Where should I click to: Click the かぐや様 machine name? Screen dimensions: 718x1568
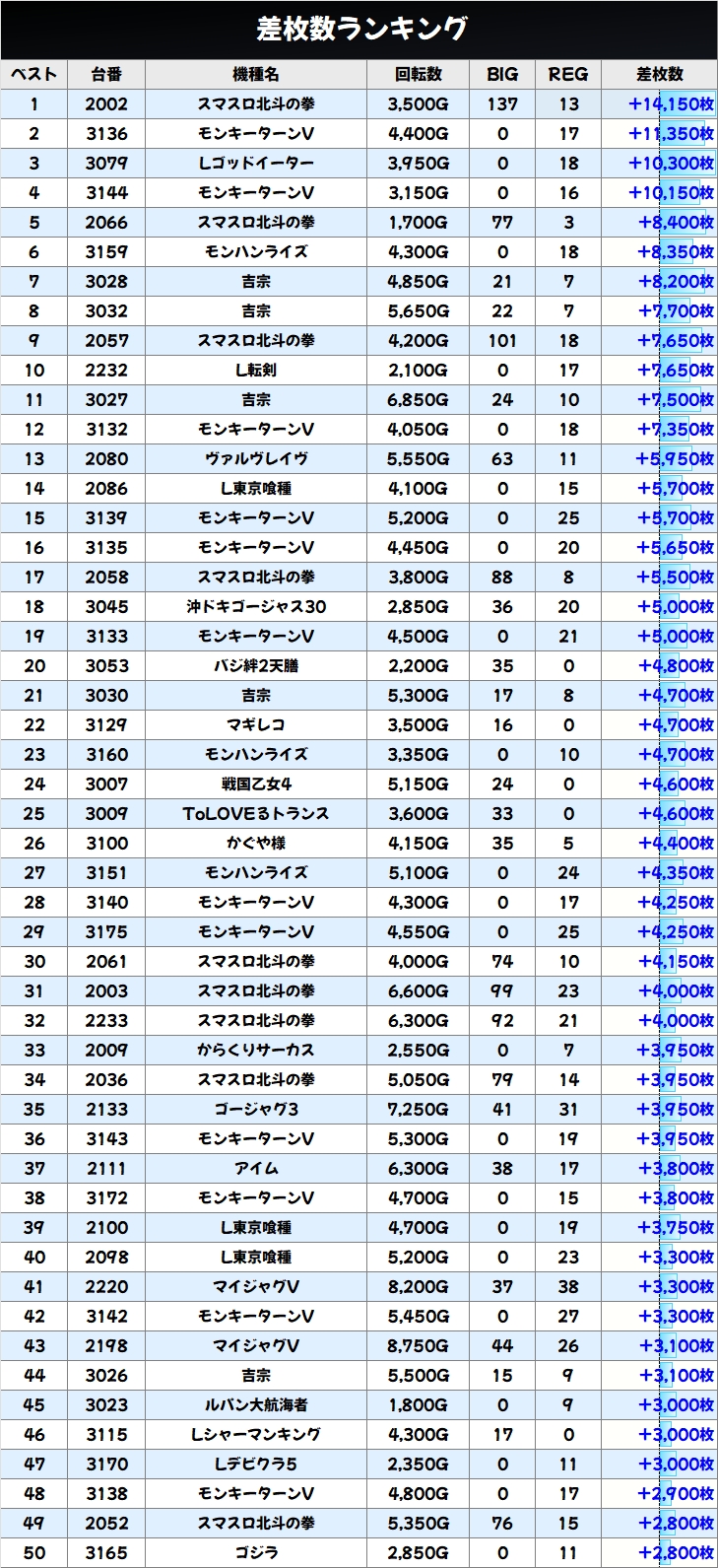point(256,844)
